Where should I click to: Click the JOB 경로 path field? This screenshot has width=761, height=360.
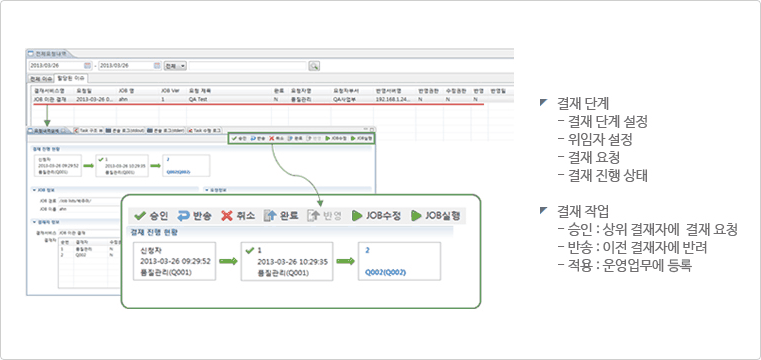point(88,200)
